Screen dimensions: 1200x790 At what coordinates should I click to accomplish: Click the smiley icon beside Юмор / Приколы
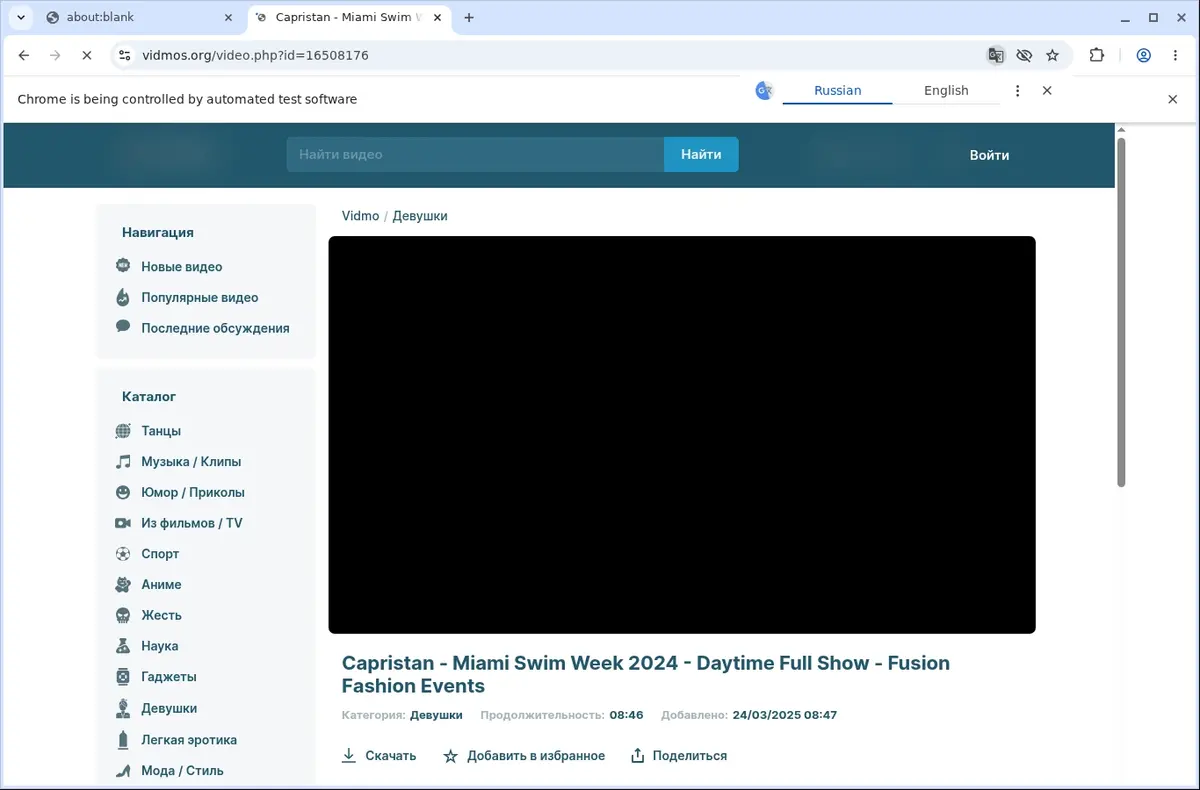tap(123, 492)
